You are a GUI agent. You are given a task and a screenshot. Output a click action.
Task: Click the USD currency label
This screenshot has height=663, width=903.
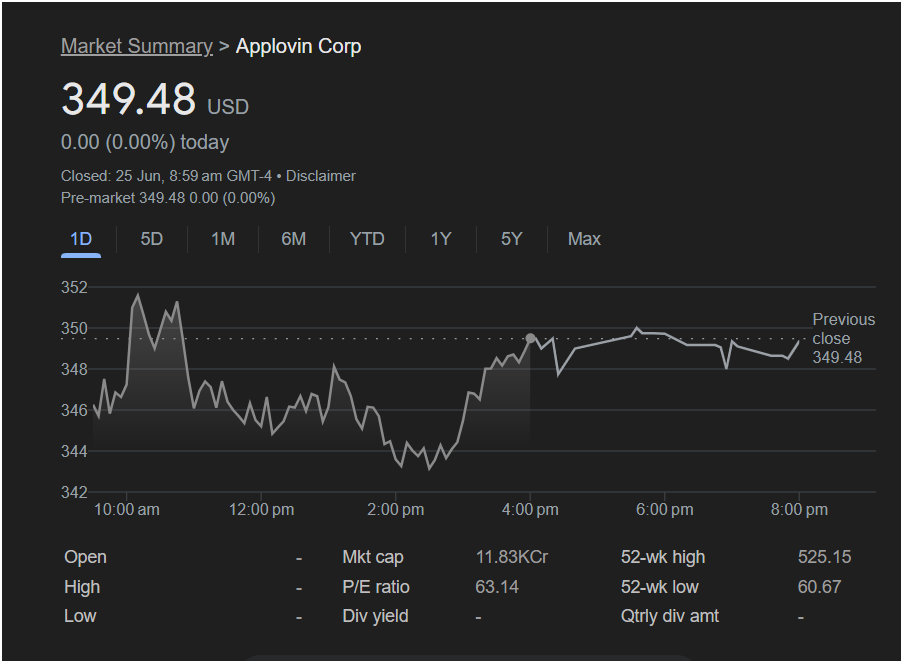(x=228, y=107)
